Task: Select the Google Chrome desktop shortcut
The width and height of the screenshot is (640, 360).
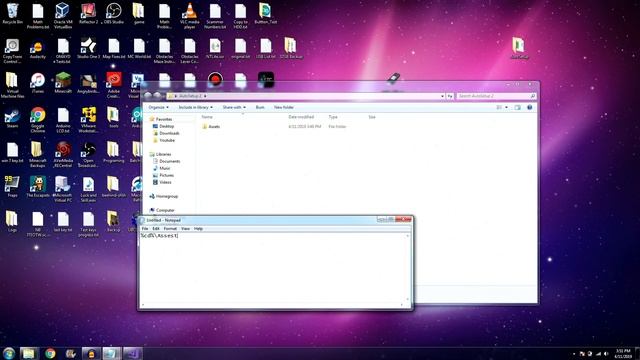Action: pos(38,120)
